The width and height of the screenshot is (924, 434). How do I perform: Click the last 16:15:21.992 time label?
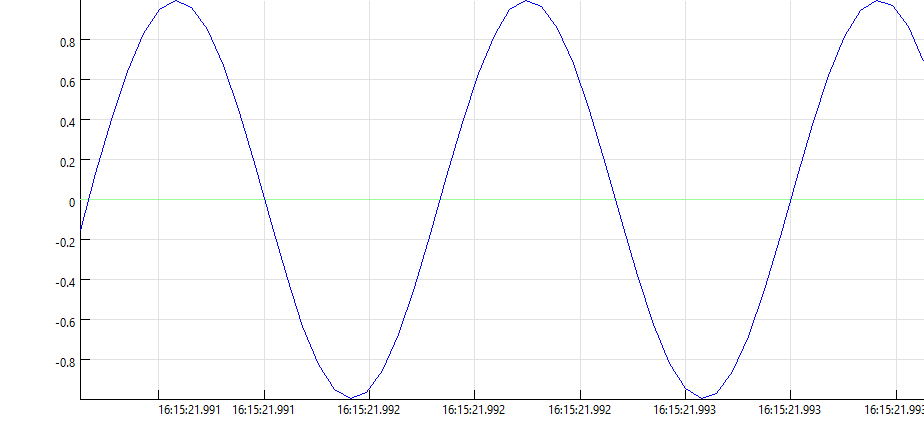[579, 410]
